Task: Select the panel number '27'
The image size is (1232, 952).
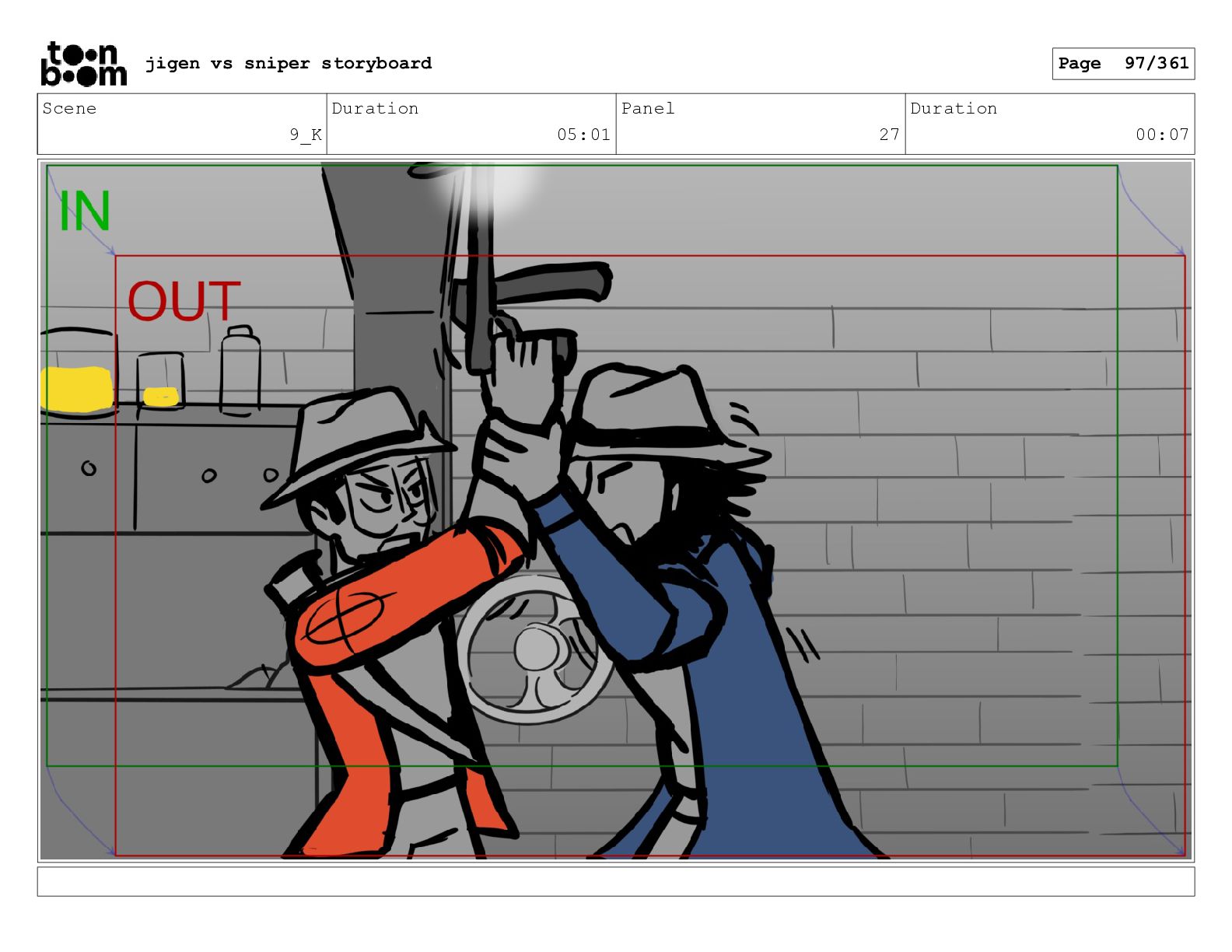Action: [x=890, y=135]
